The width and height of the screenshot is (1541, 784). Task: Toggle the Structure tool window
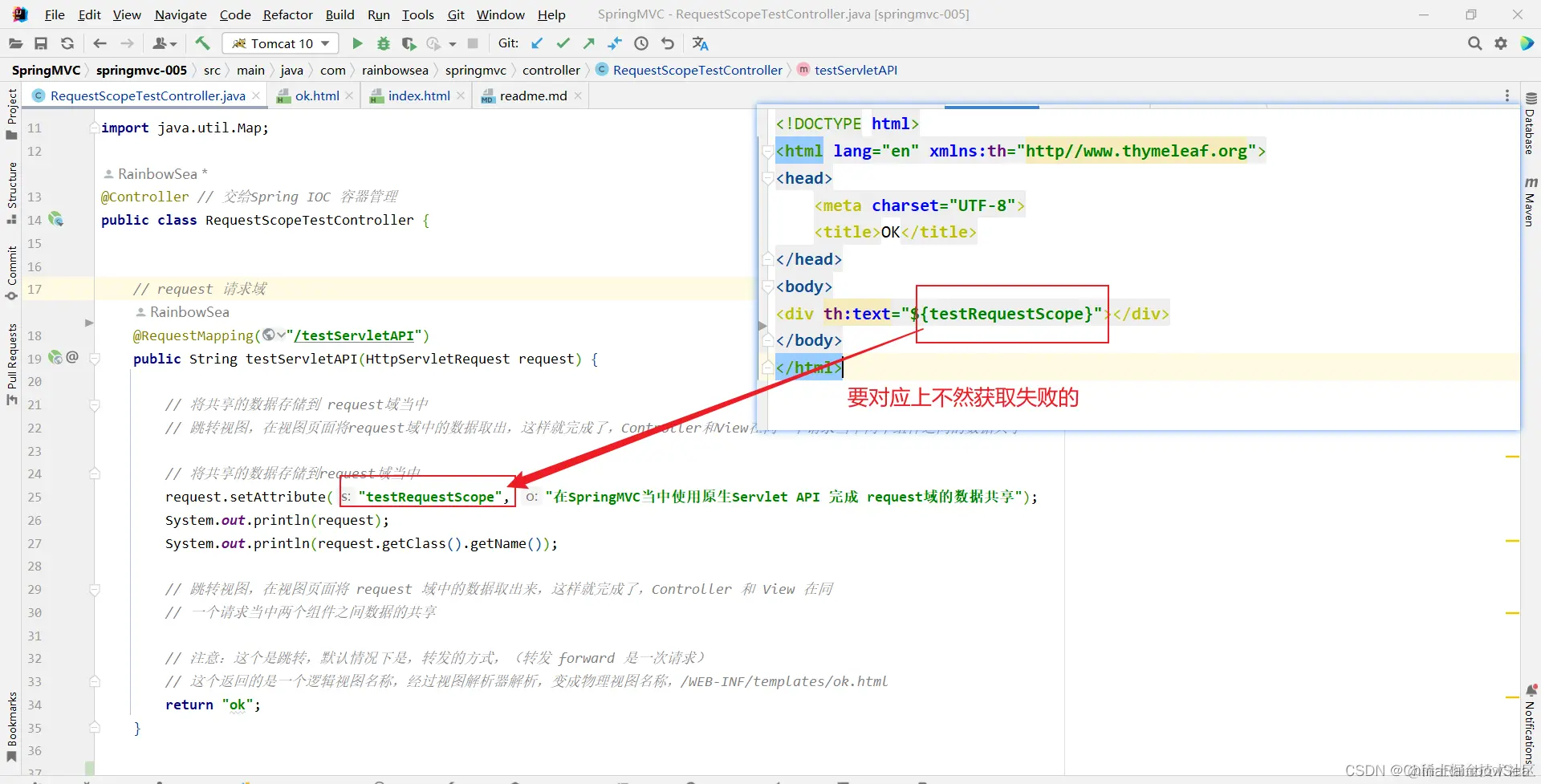[x=12, y=193]
